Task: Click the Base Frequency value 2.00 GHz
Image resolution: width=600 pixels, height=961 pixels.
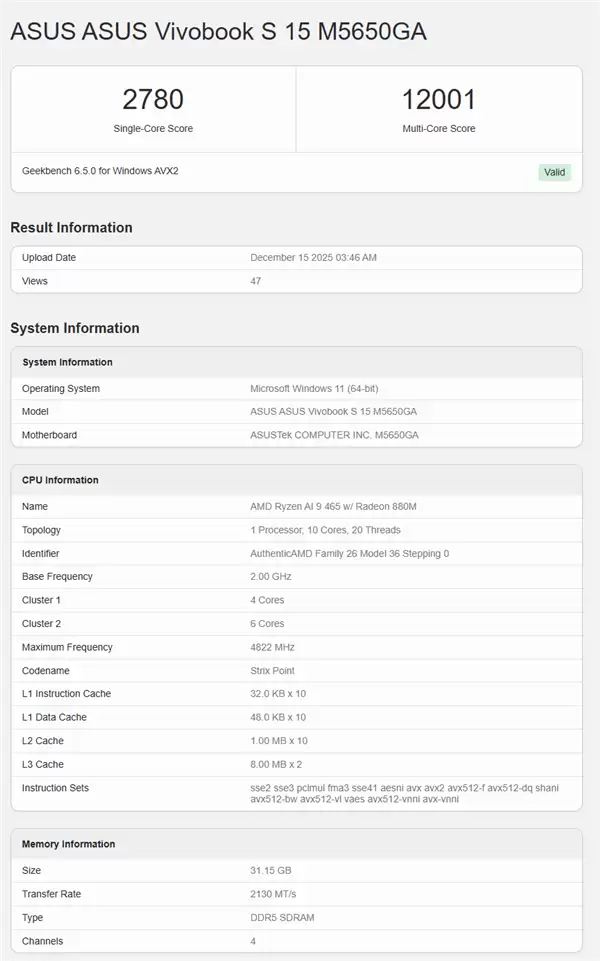Action: [x=271, y=577]
